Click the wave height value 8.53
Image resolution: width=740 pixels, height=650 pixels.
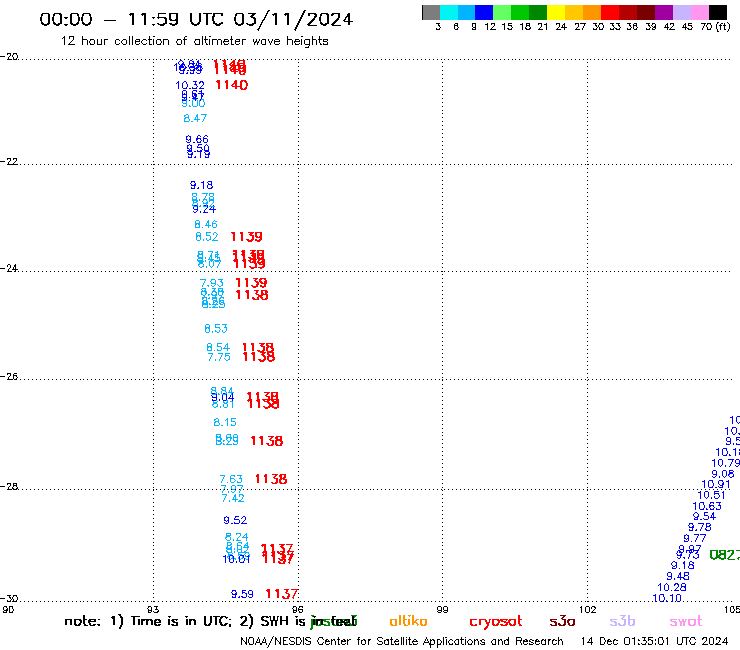[x=216, y=328]
